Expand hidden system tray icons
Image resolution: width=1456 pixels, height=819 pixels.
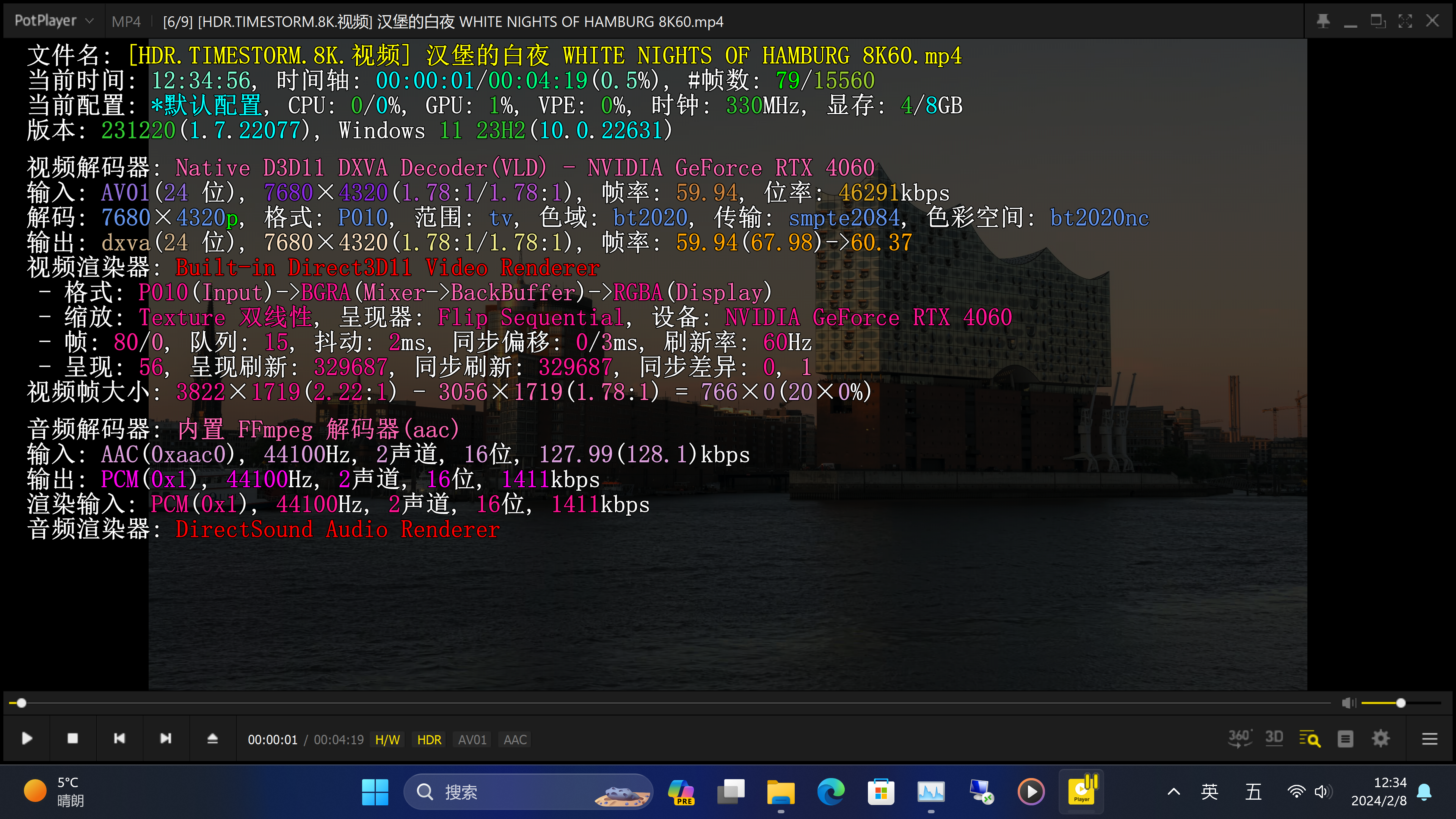coord(1174,792)
